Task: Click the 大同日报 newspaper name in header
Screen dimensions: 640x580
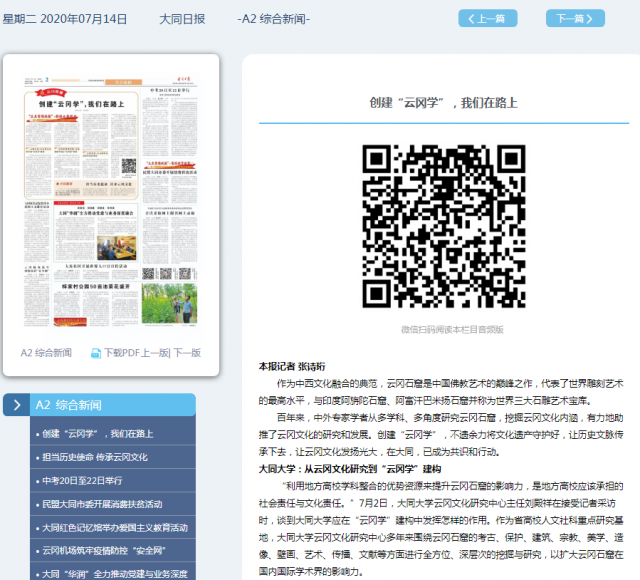Action: [x=182, y=19]
